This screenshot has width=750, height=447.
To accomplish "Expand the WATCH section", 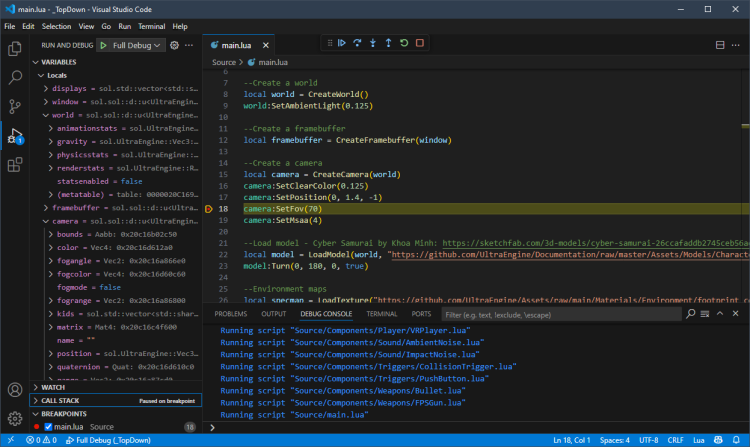I will (x=54, y=387).
